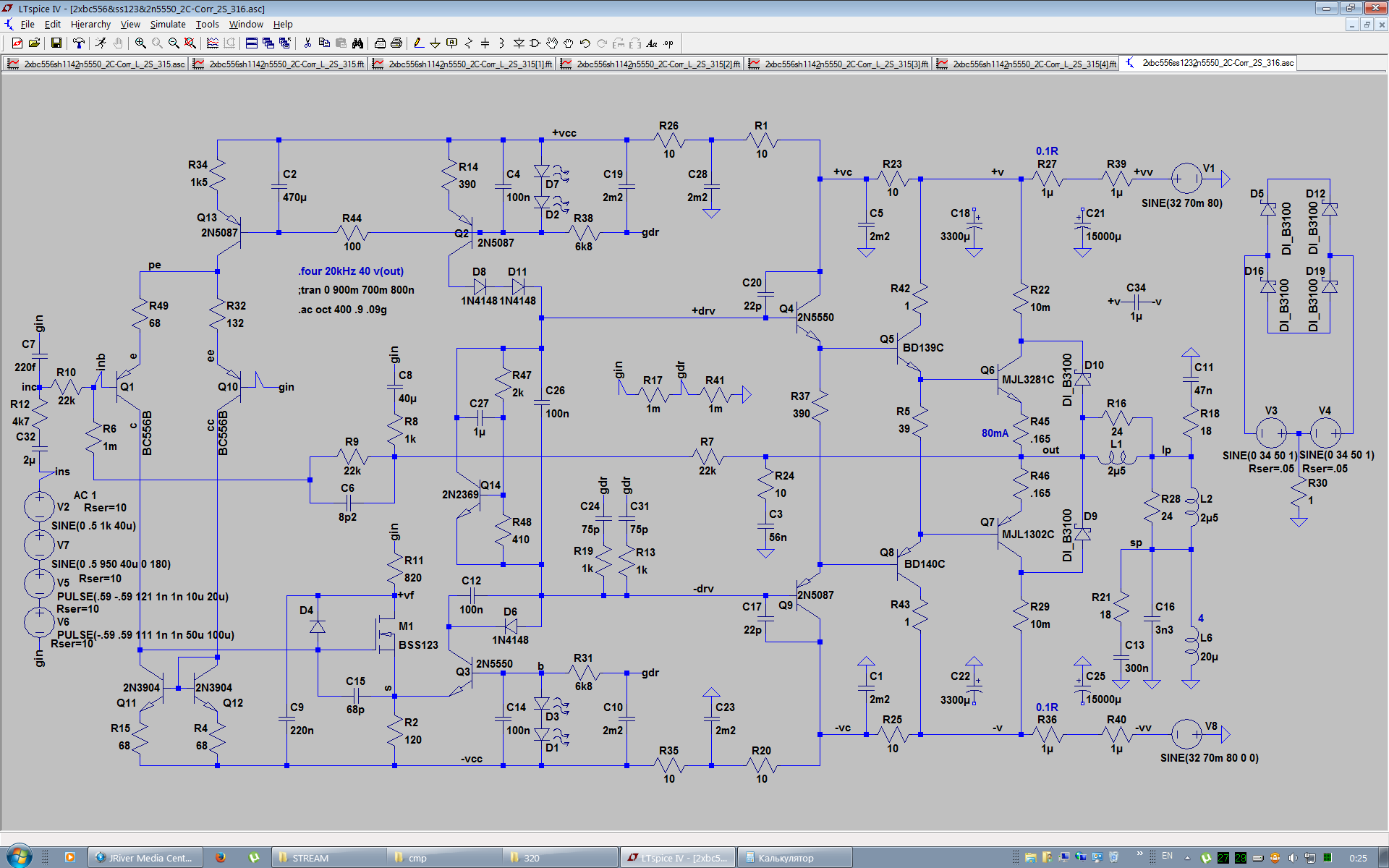Open the Simulate menu
The width and height of the screenshot is (1389, 868).
click(x=168, y=24)
